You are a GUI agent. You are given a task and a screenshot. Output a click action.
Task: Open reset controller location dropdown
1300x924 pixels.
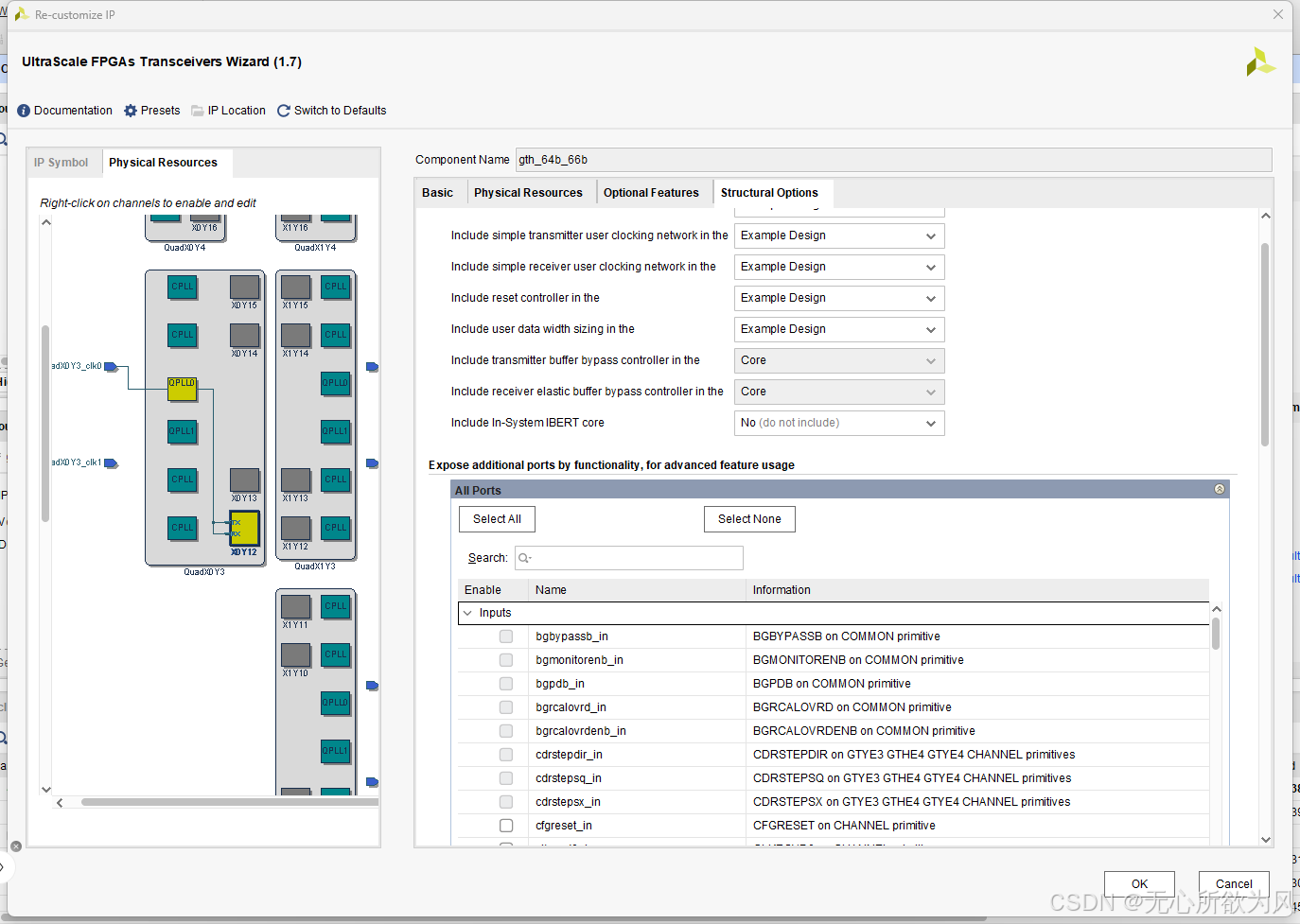pyautogui.click(x=839, y=298)
